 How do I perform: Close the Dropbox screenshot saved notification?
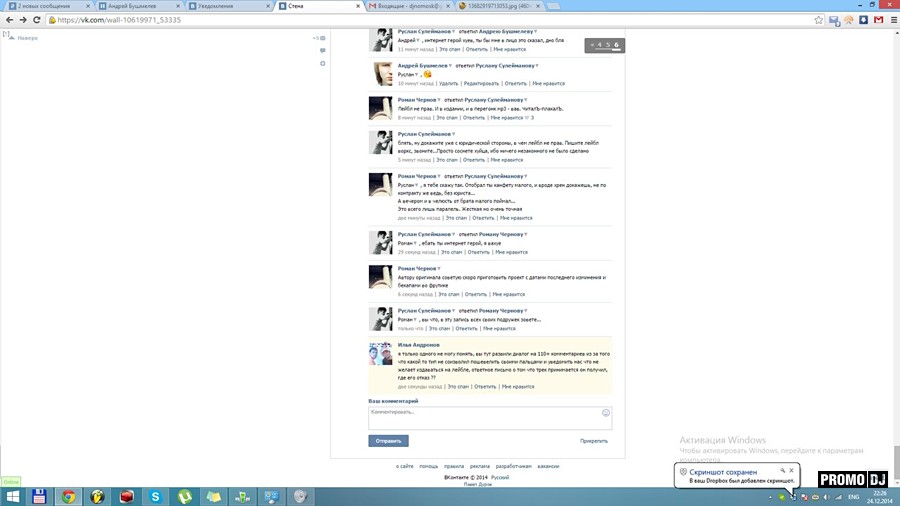pyautogui.click(x=791, y=470)
